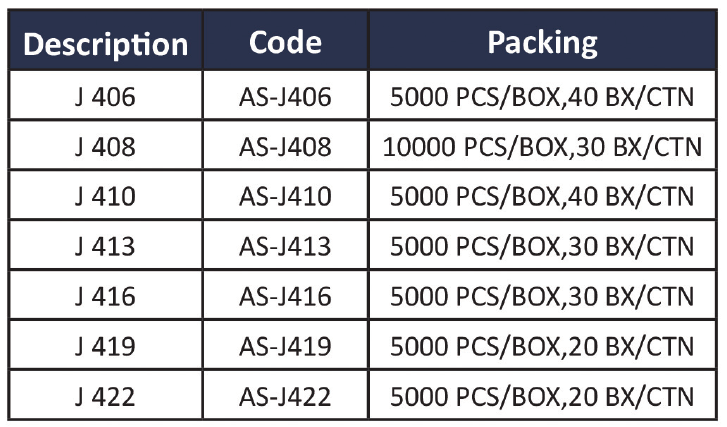This screenshot has width=727, height=427.
Task: Click the AS-J416 code cell
Action: pos(285,296)
